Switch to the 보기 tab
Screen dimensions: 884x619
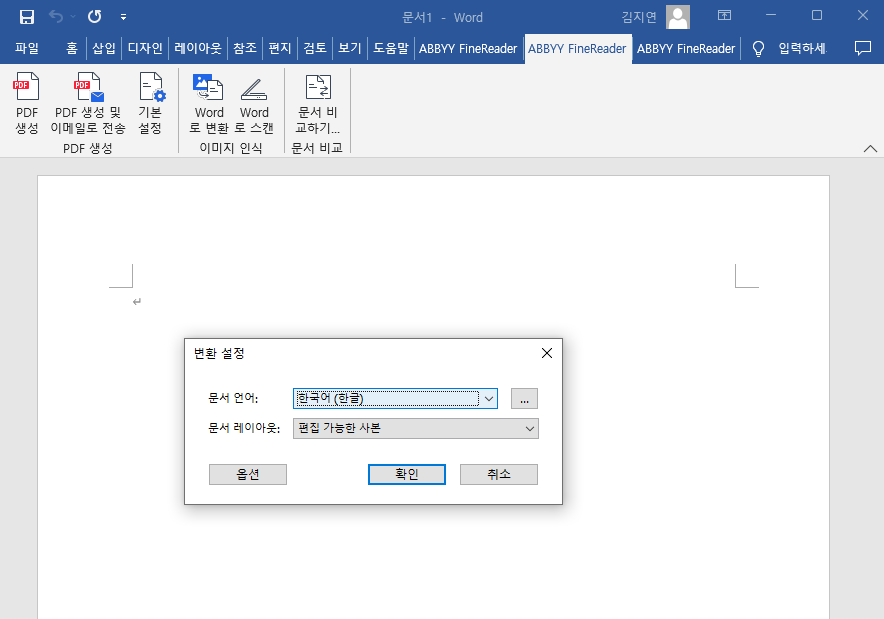(350, 48)
